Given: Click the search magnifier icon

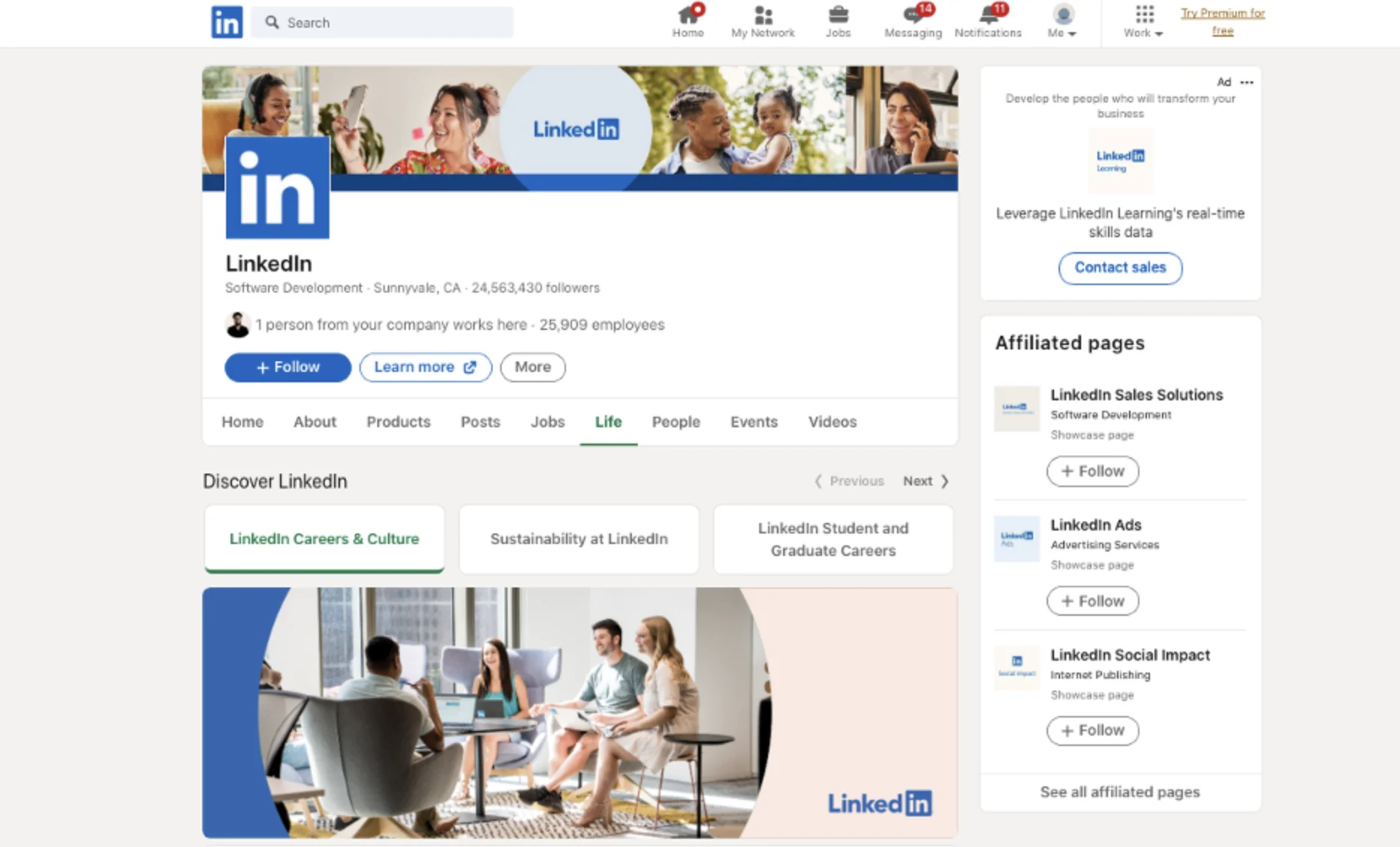Looking at the screenshot, I should point(272,22).
